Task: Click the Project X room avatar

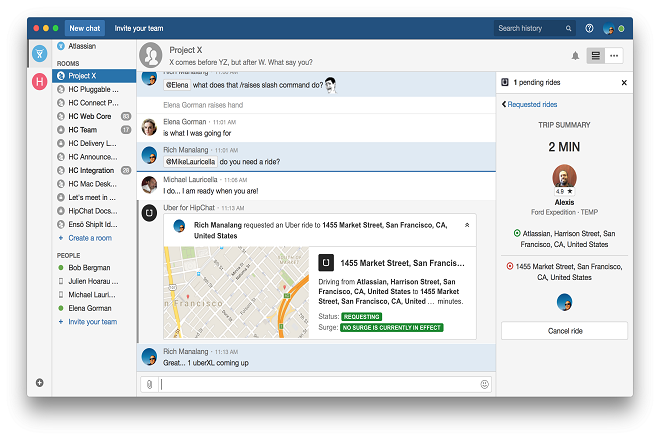Action: 151,55
